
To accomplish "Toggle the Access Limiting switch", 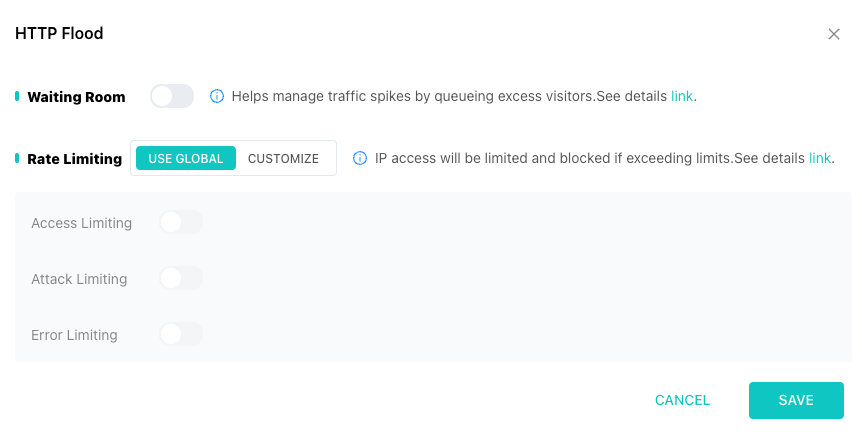I will click(x=181, y=223).
